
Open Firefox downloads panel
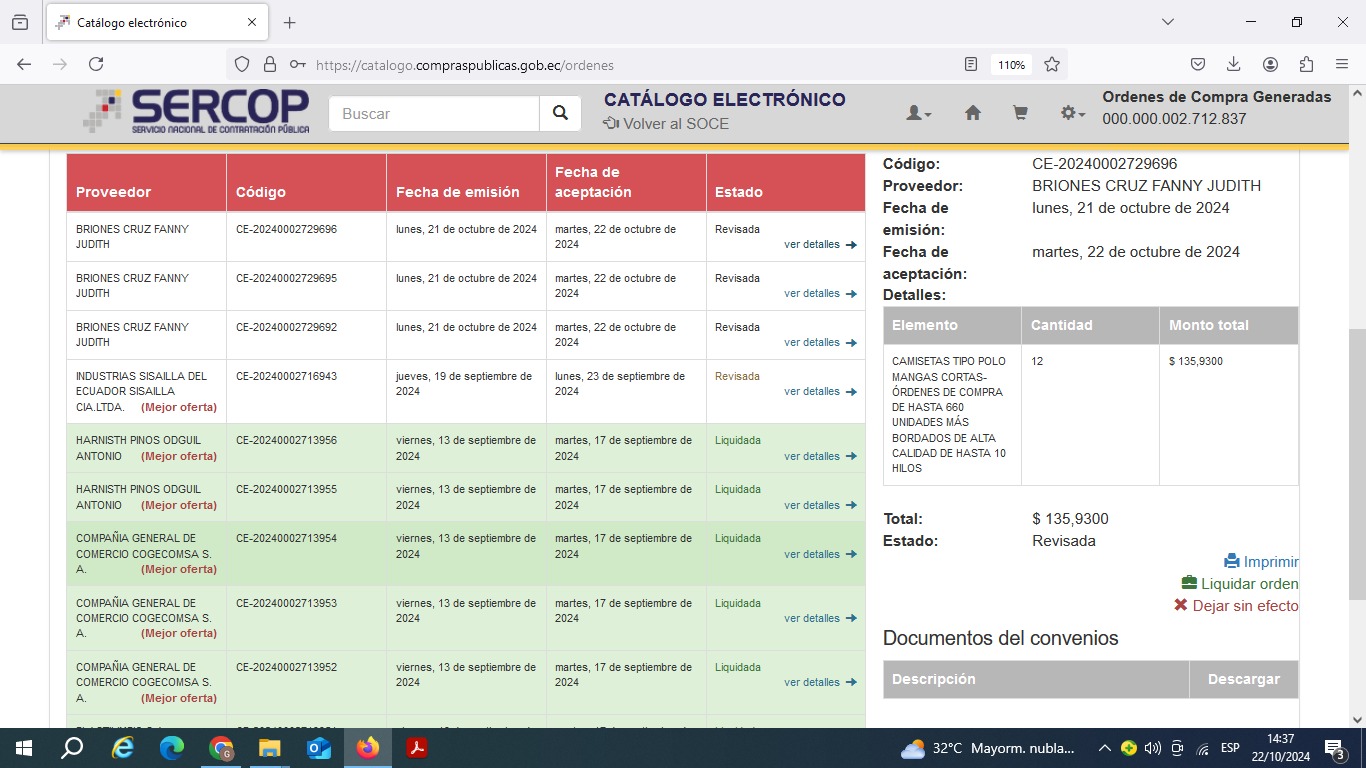pos(1234,64)
